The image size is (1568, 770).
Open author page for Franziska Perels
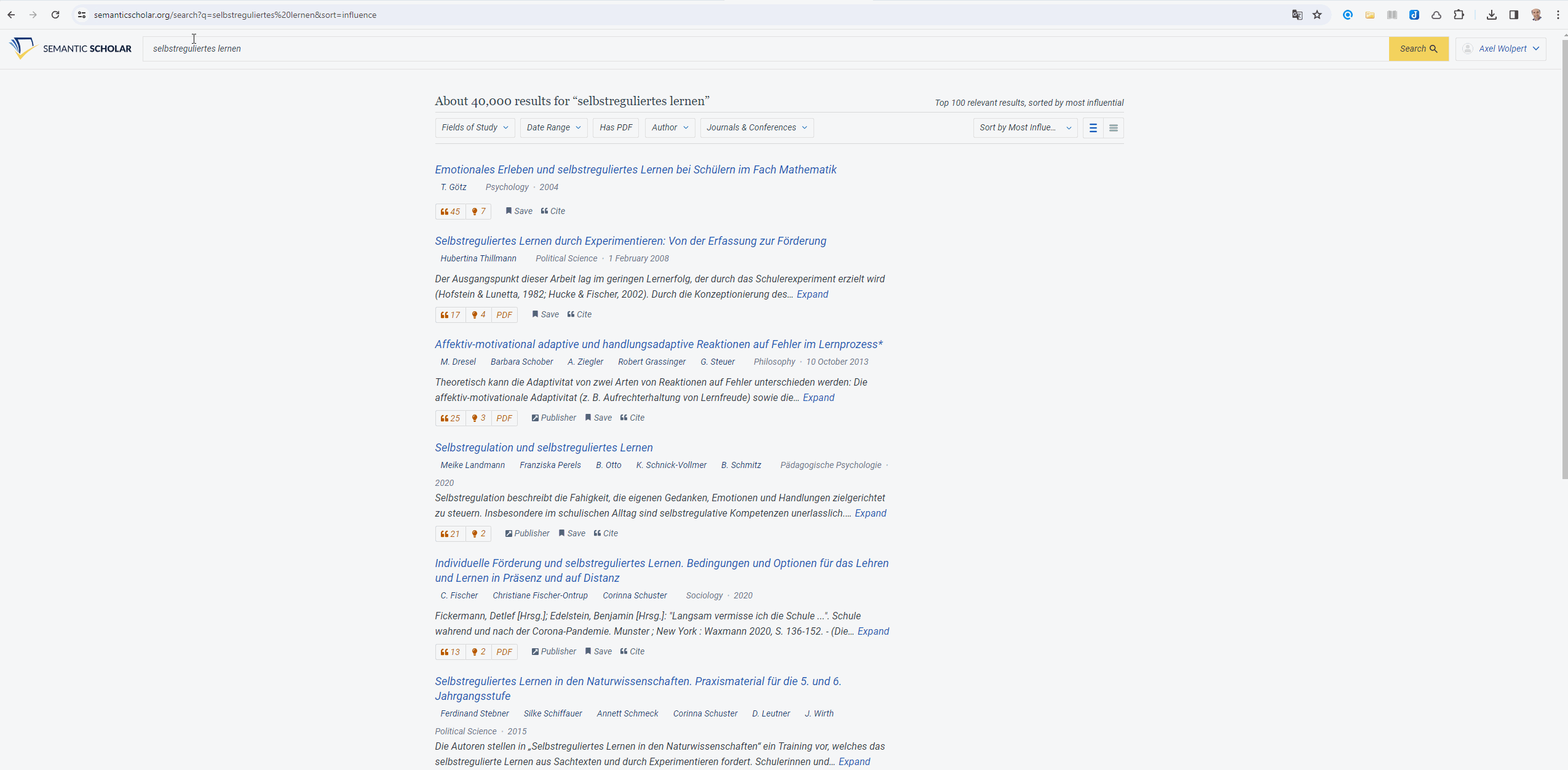click(x=550, y=465)
